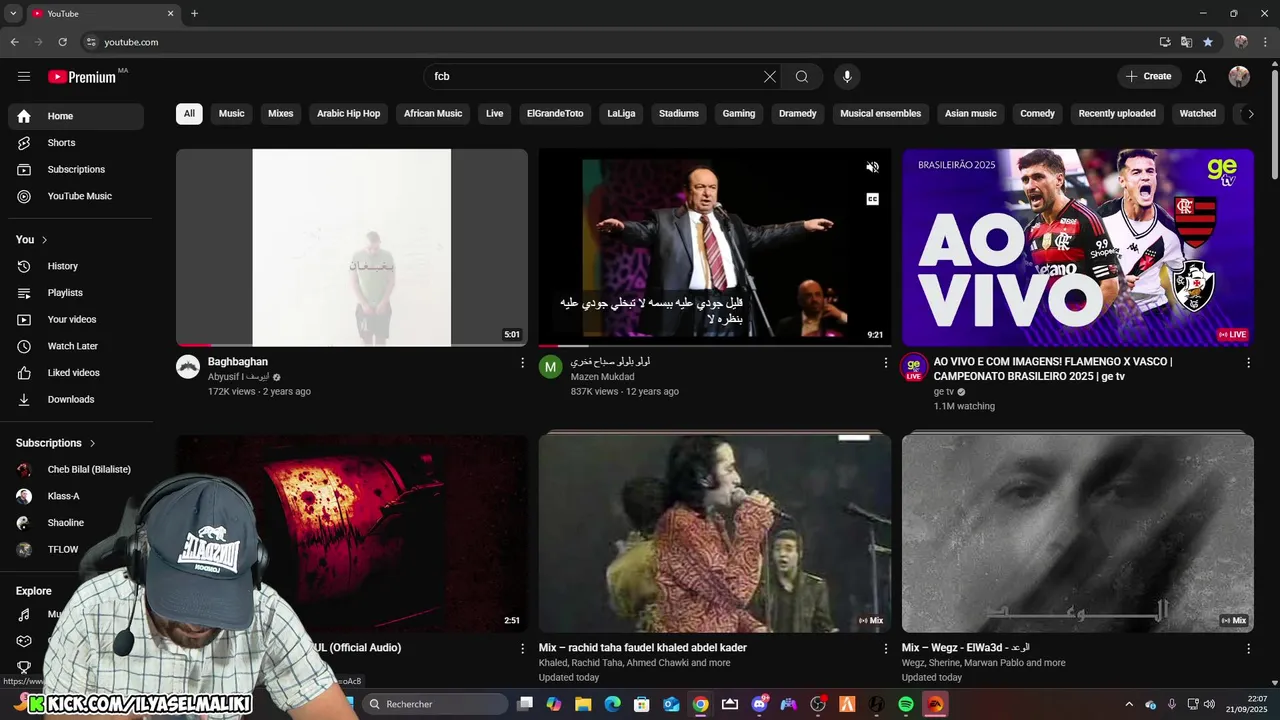1280x720 pixels.
Task: Open the Chrome tab search dropdown
Action: [x=13, y=13]
